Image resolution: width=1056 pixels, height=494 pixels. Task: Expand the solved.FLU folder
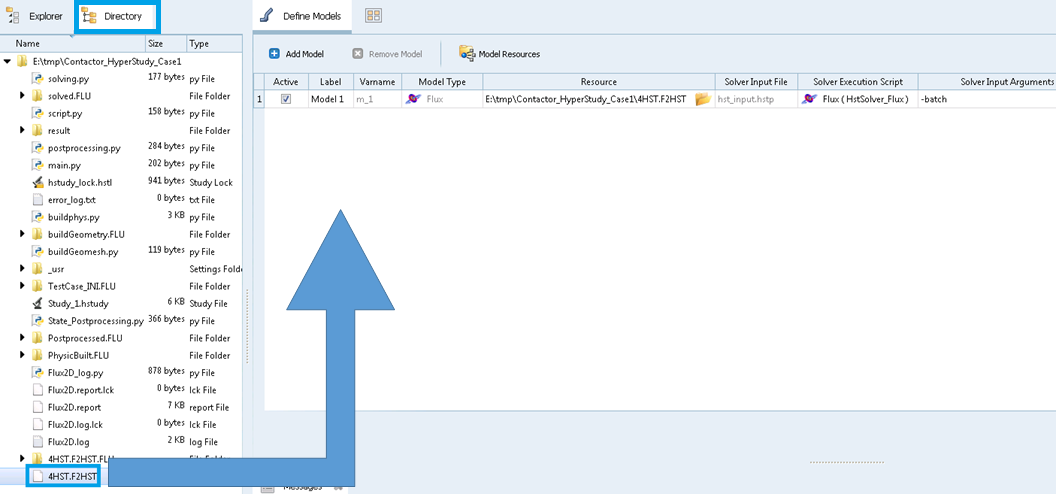[x=22, y=96]
